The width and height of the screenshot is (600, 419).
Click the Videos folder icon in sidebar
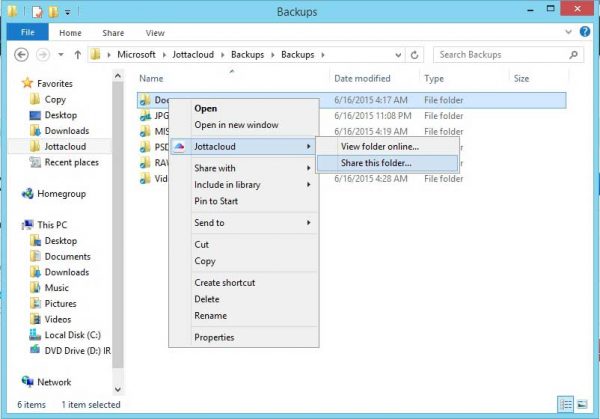[x=35, y=319]
